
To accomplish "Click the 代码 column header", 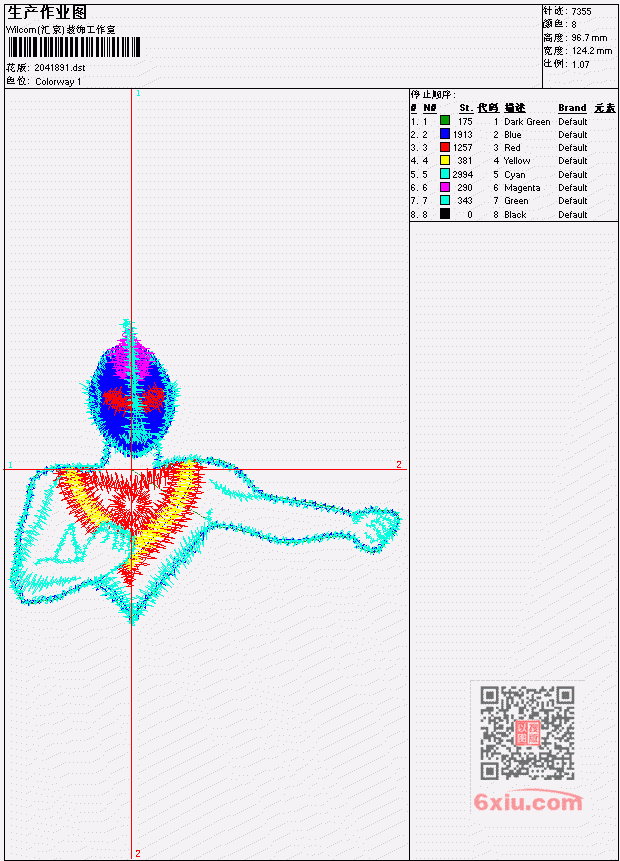I will tap(488, 108).
